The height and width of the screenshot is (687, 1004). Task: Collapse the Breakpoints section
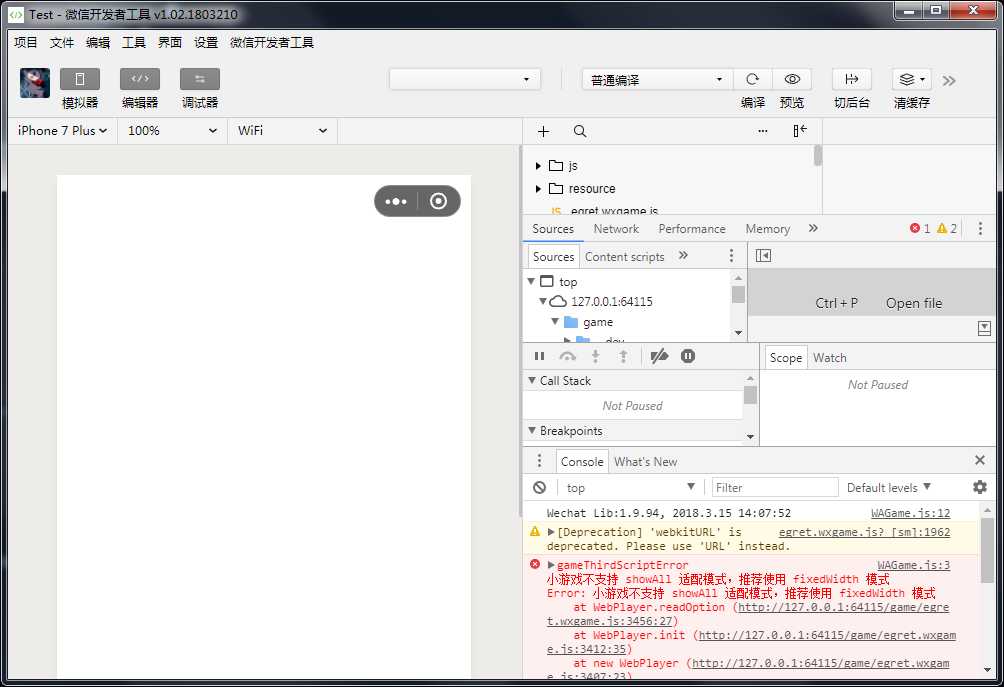pos(531,430)
